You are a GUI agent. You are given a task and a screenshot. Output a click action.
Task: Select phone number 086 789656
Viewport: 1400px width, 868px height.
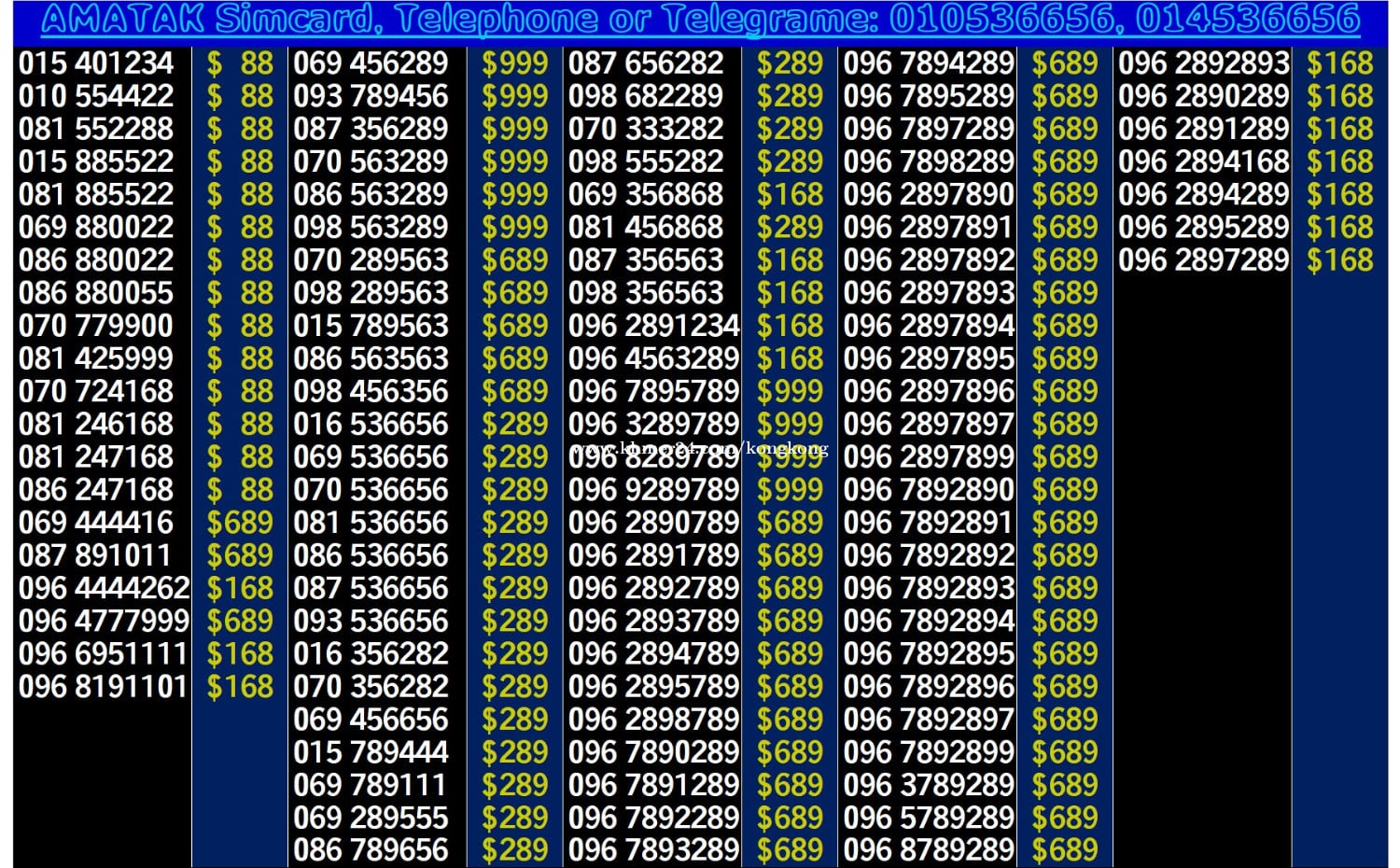click(x=371, y=850)
